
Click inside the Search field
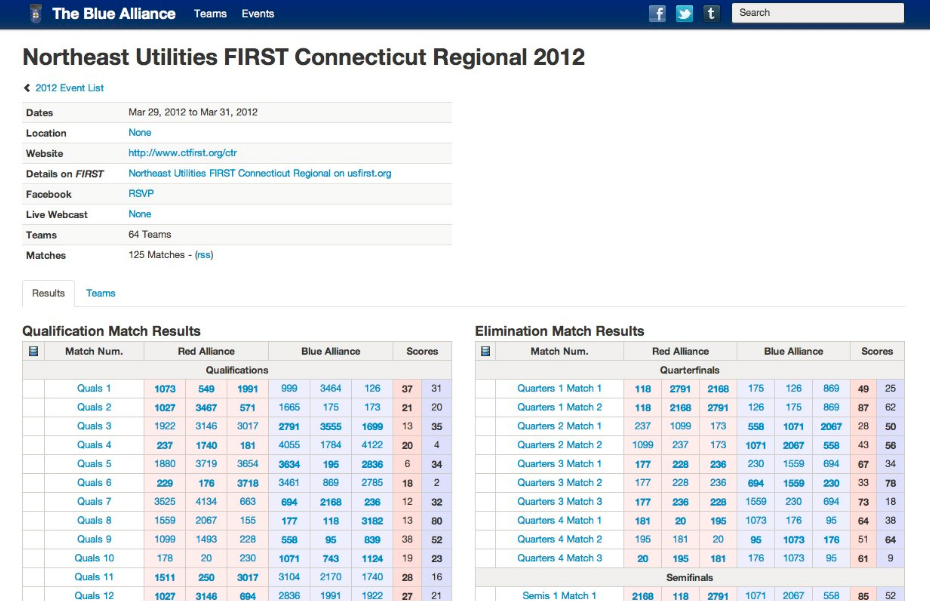point(817,13)
